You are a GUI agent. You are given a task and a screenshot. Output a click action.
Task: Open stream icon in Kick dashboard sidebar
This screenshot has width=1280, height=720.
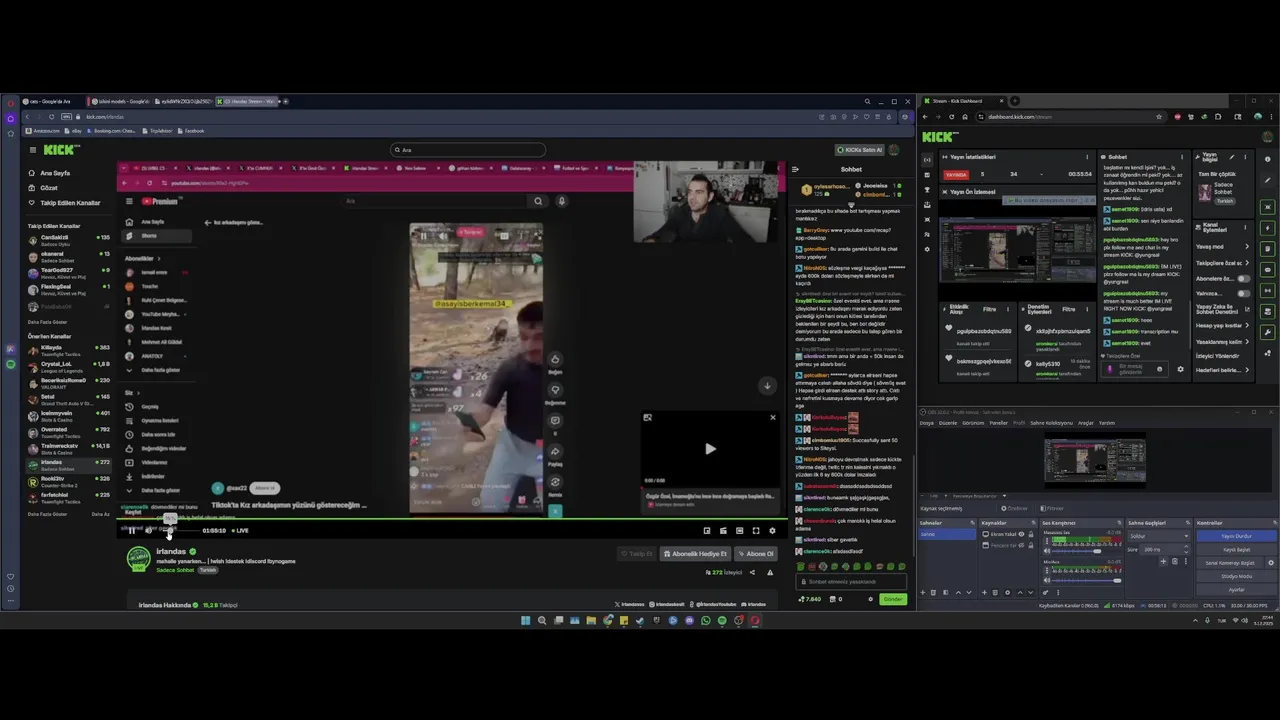927,160
